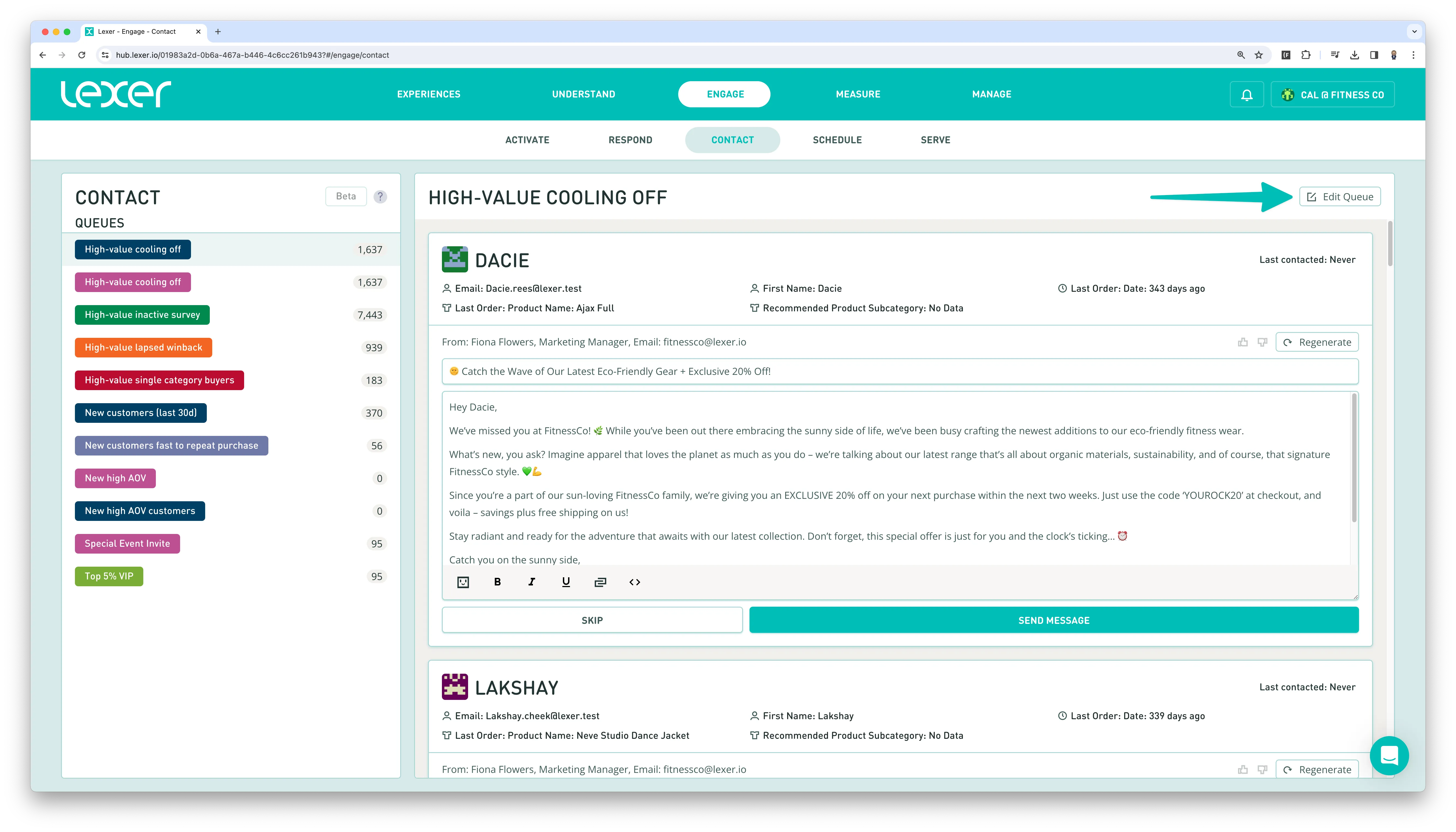Image resolution: width=1456 pixels, height=832 pixels.
Task: Give thumbs up on Dacie's generated message
Action: click(1242, 342)
